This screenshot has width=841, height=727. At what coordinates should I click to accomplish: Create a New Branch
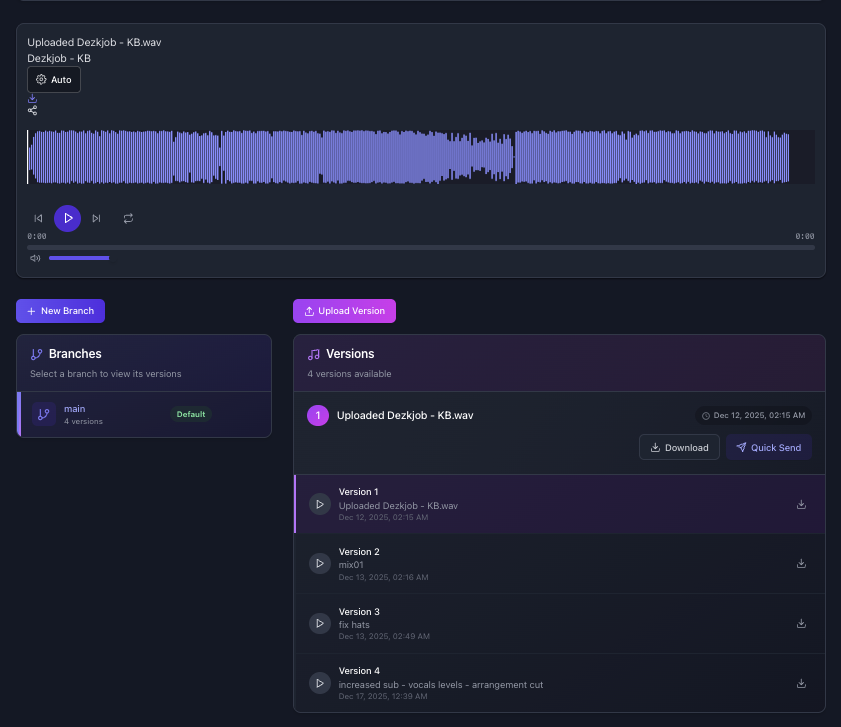(60, 311)
